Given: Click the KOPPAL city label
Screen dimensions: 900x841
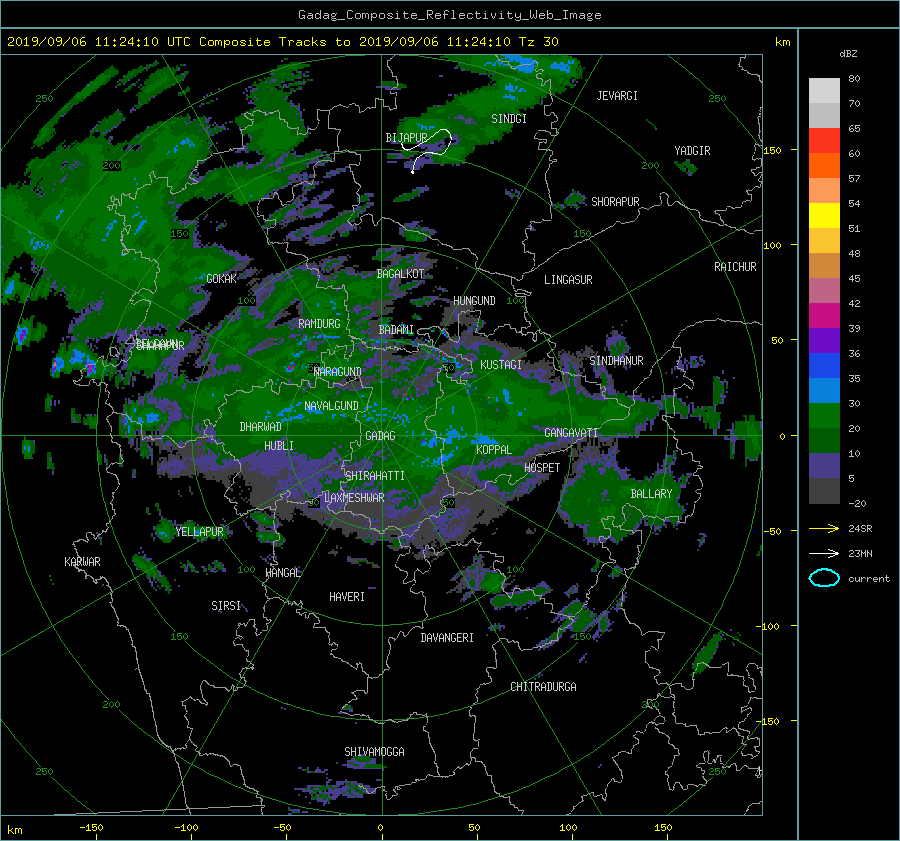Looking at the screenshot, I should click(494, 450).
